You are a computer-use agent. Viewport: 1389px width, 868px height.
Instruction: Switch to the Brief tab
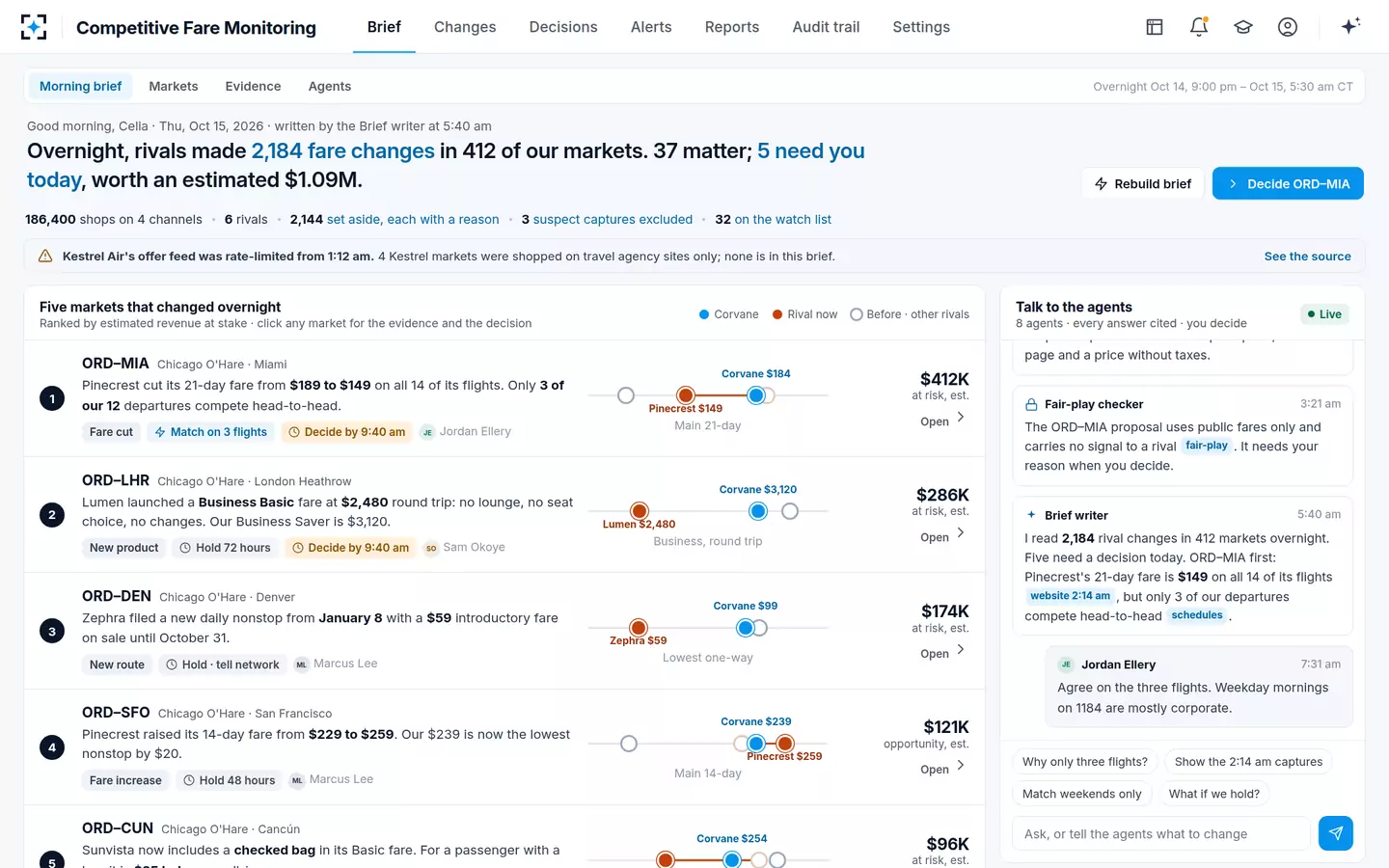click(384, 27)
